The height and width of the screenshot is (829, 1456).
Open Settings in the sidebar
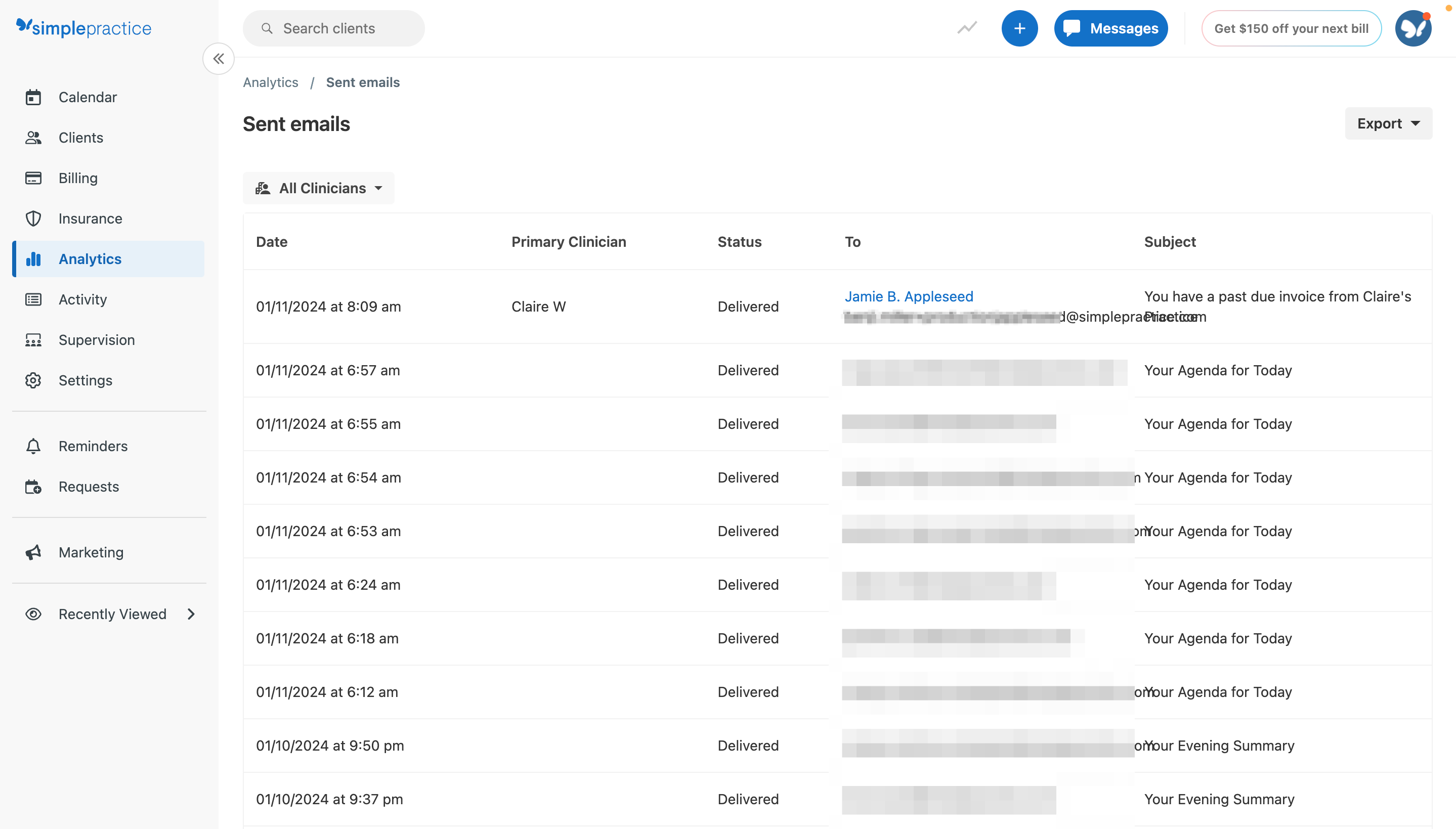(x=108, y=380)
